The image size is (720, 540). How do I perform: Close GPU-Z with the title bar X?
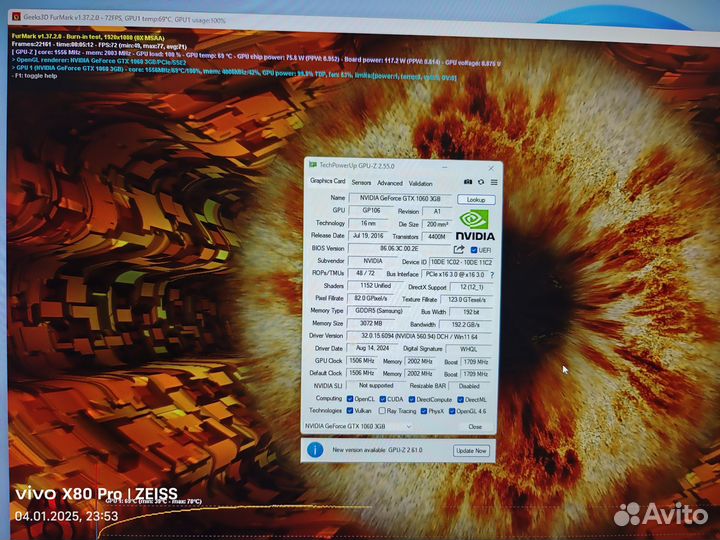[x=491, y=169]
